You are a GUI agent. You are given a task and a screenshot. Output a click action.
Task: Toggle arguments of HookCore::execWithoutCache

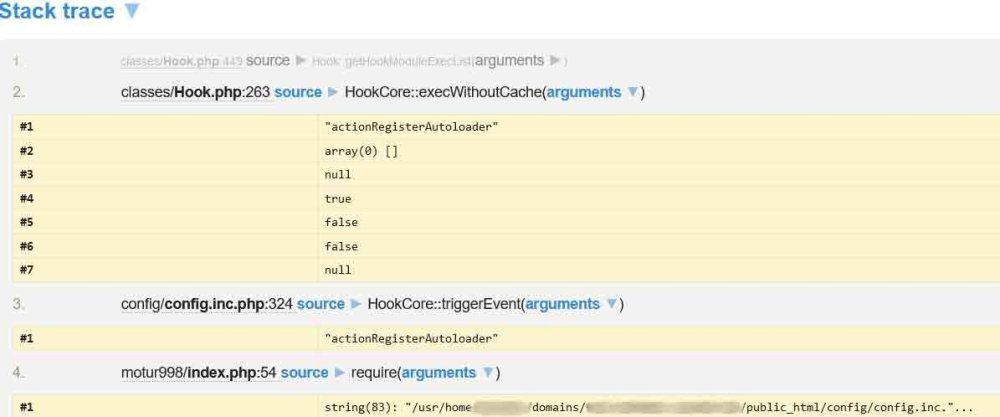coord(584,92)
